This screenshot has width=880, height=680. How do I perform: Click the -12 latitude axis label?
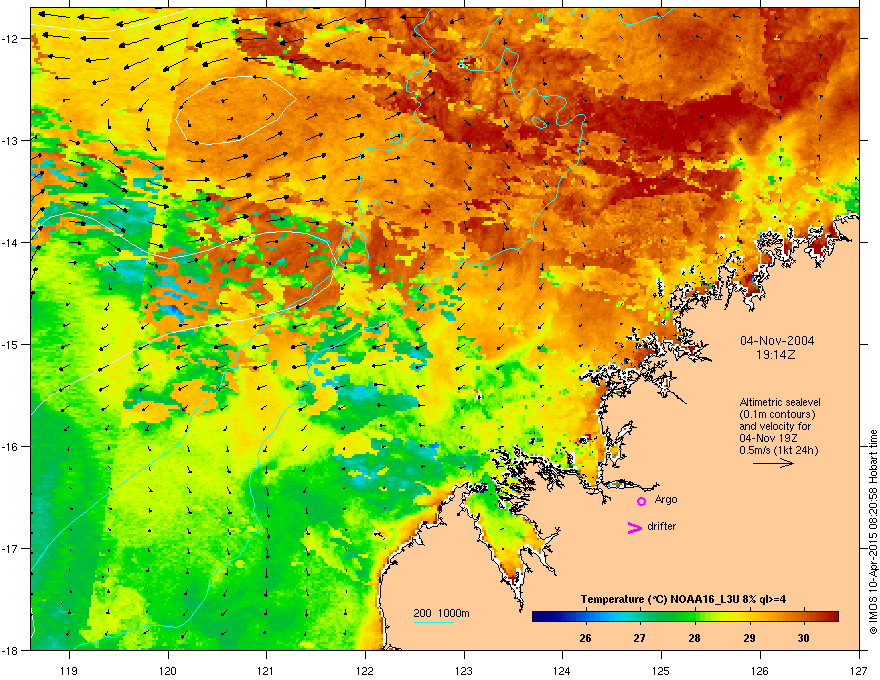coord(11,38)
